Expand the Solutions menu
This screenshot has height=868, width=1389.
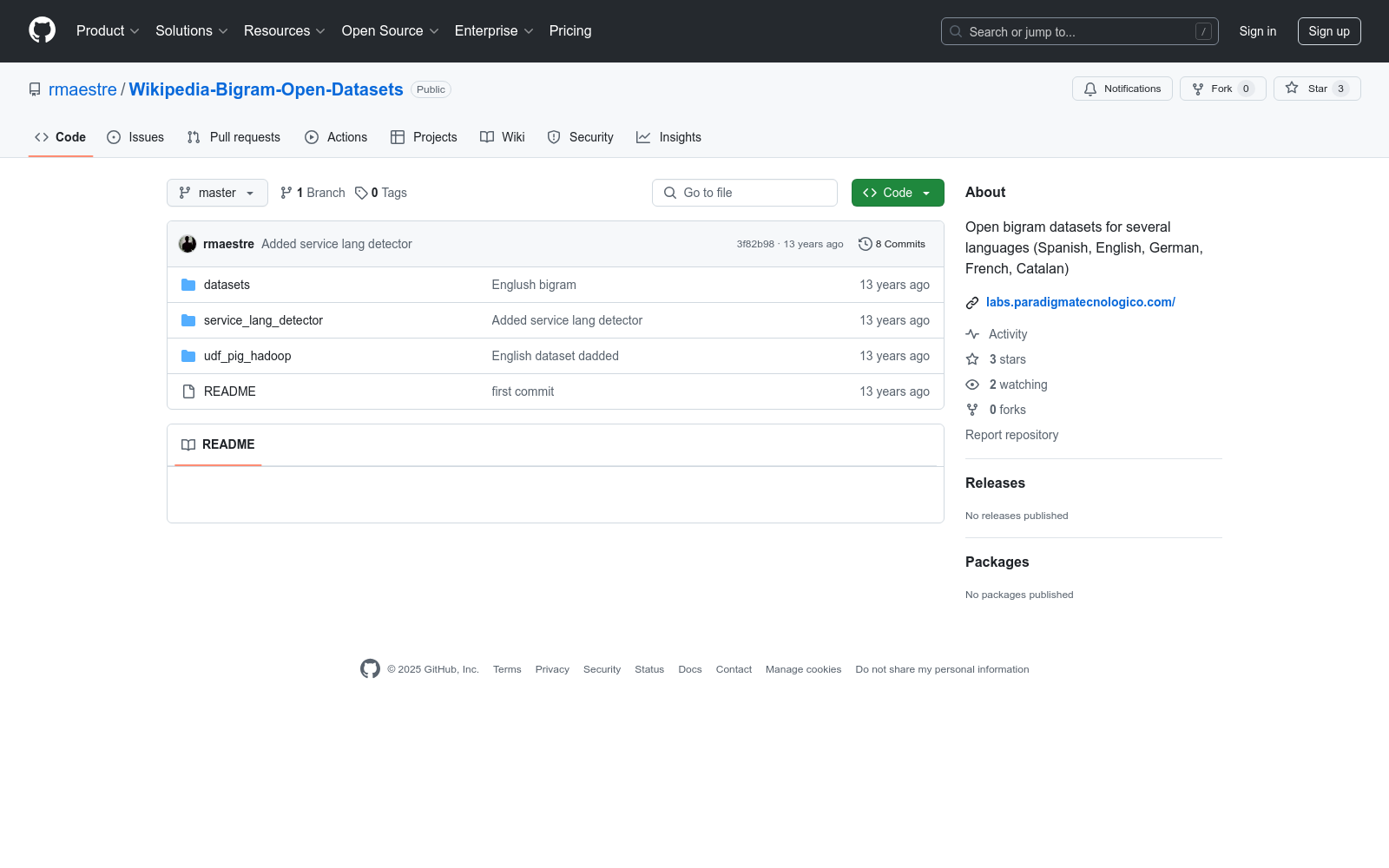[x=192, y=31]
